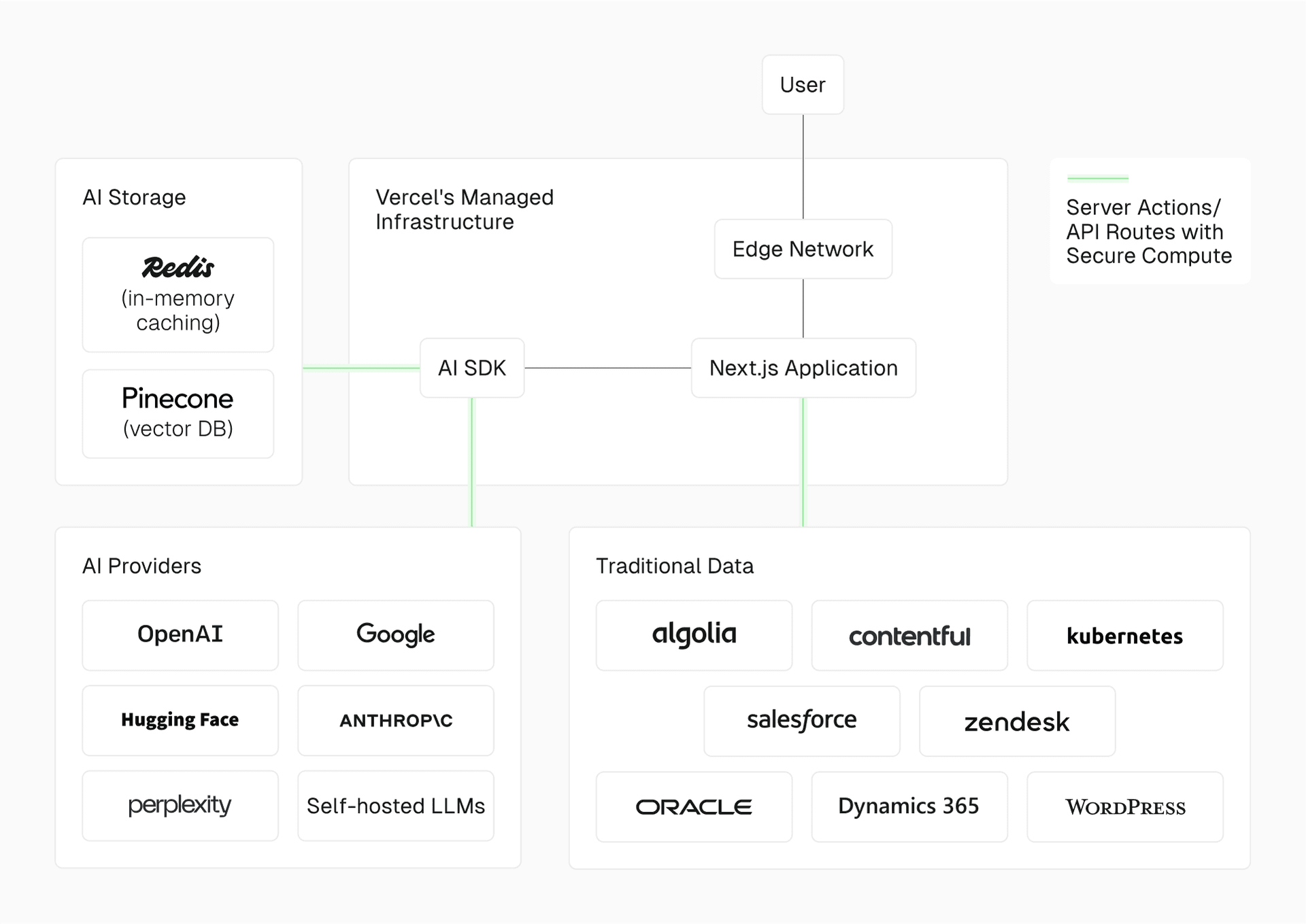Click the Perplexity logo box
Image resolution: width=1306 pixels, height=924 pixels.
(180, 806)
